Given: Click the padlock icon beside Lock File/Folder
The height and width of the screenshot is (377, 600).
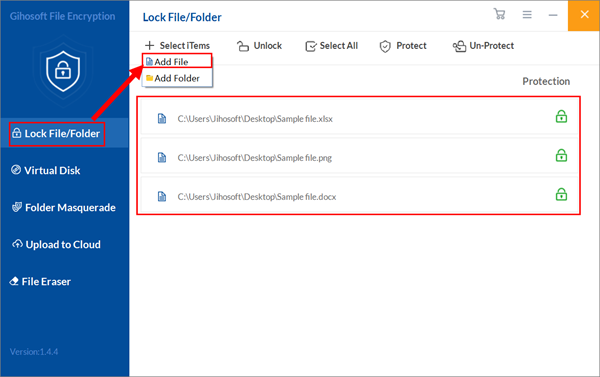Looking at the screenshot, I should click(x=16, y=133).
